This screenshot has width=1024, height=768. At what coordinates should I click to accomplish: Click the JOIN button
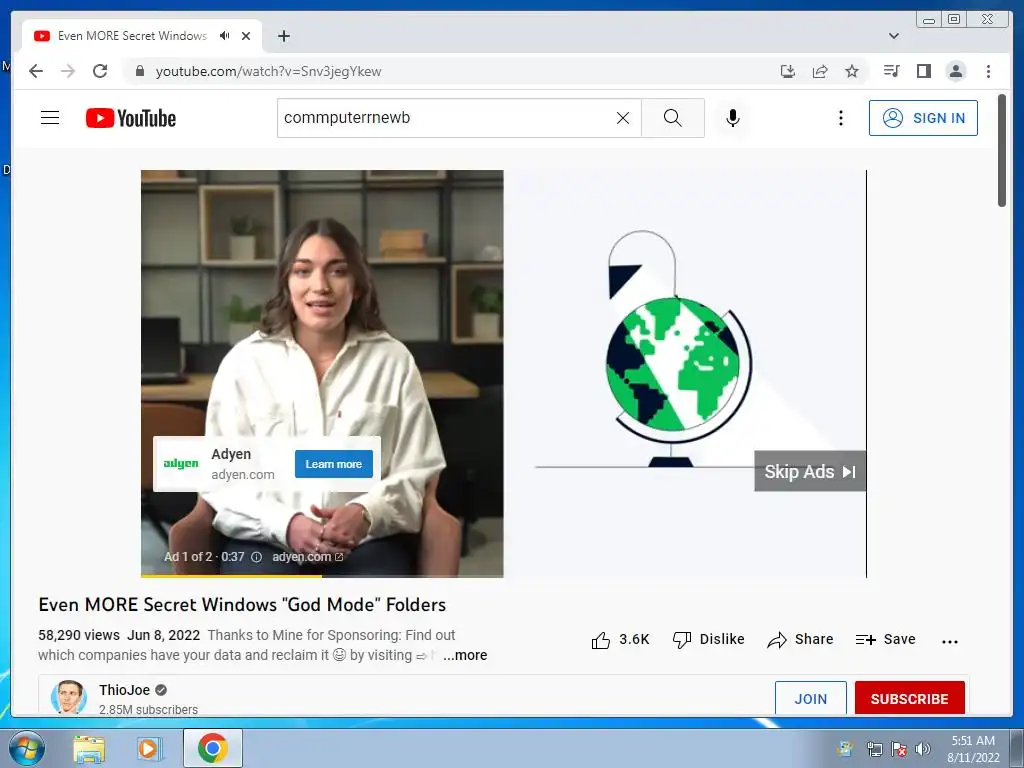pyautogui.click(x=810, y=698)
